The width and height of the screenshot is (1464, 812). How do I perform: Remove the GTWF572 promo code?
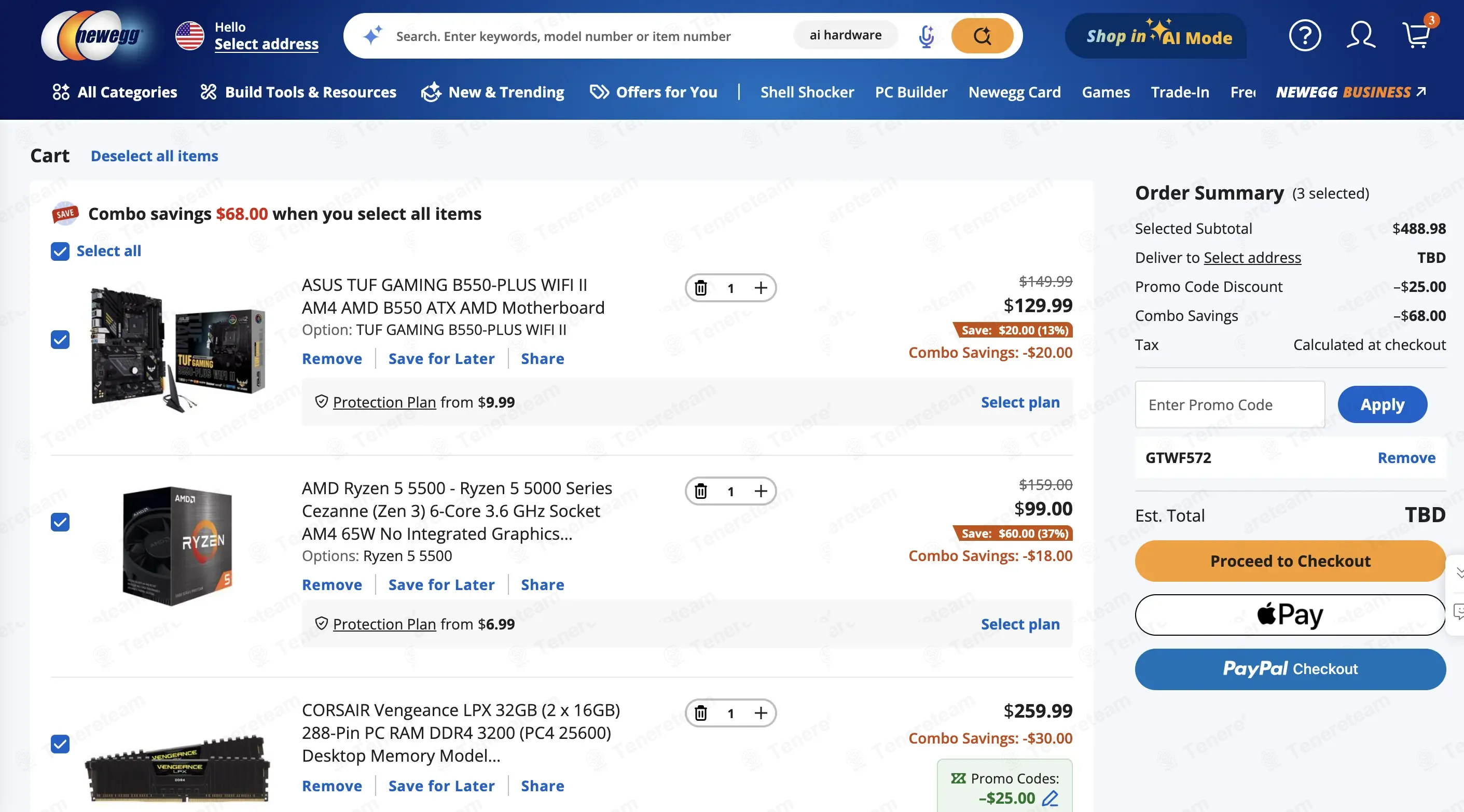(x=1406, y=457)
